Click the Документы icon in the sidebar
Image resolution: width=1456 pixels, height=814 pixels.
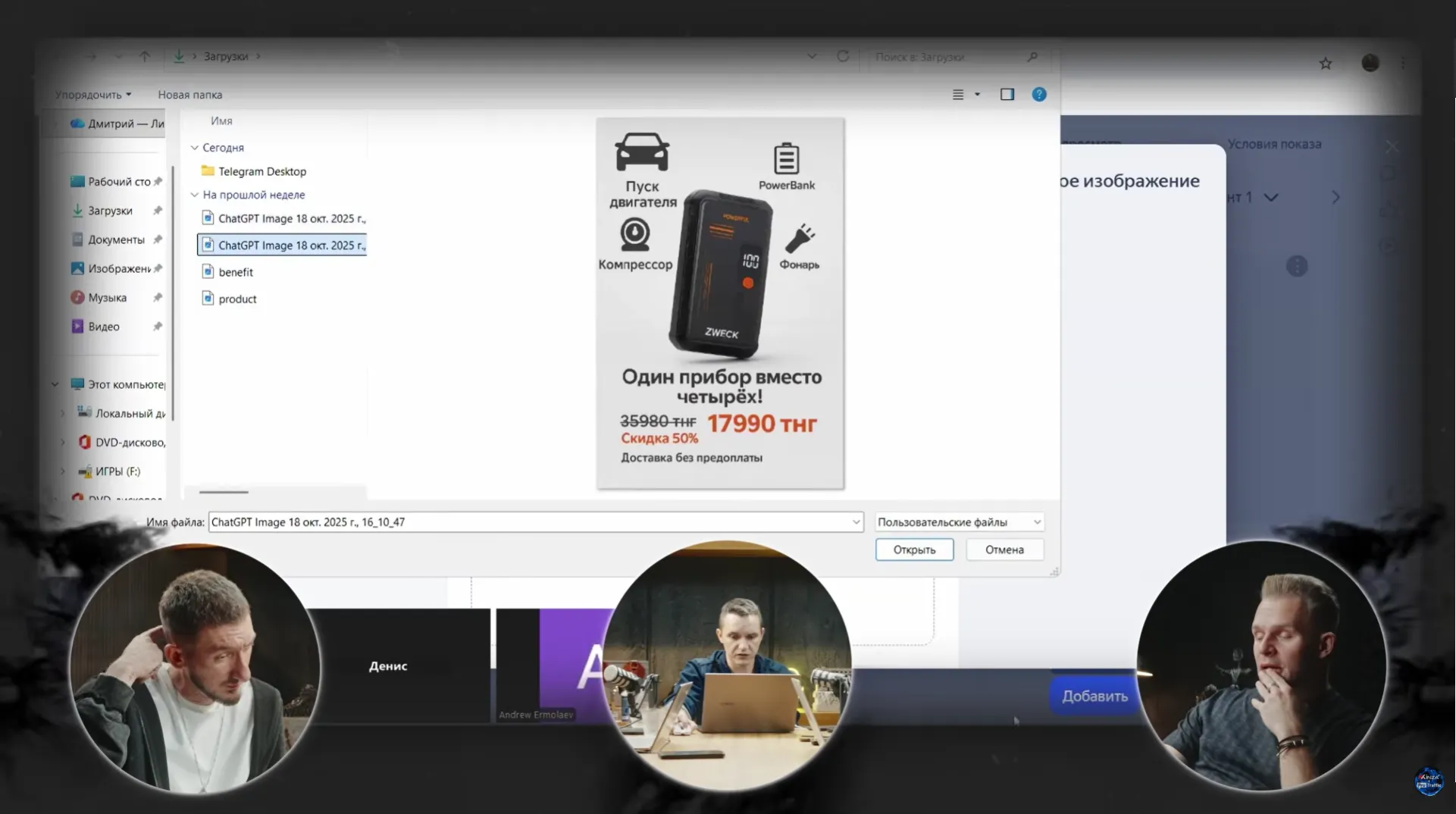click(x=77, y=240)
